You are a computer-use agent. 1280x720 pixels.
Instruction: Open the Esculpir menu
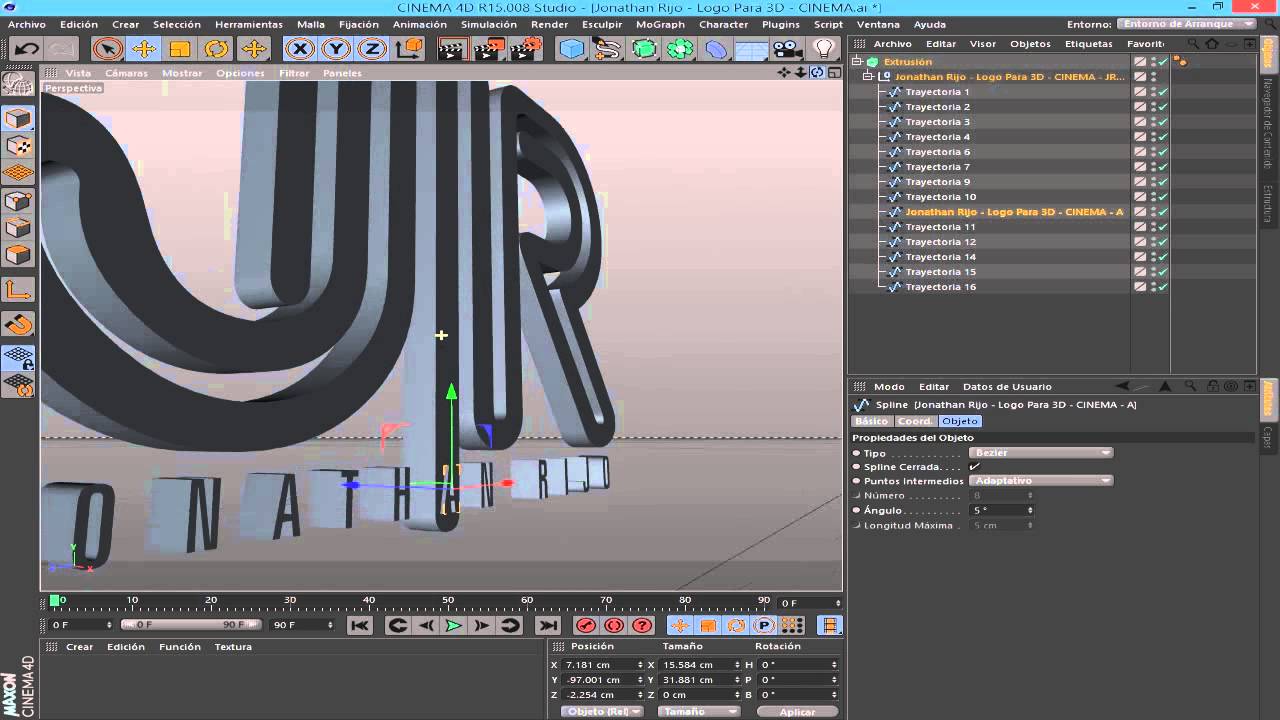point(602,24)
